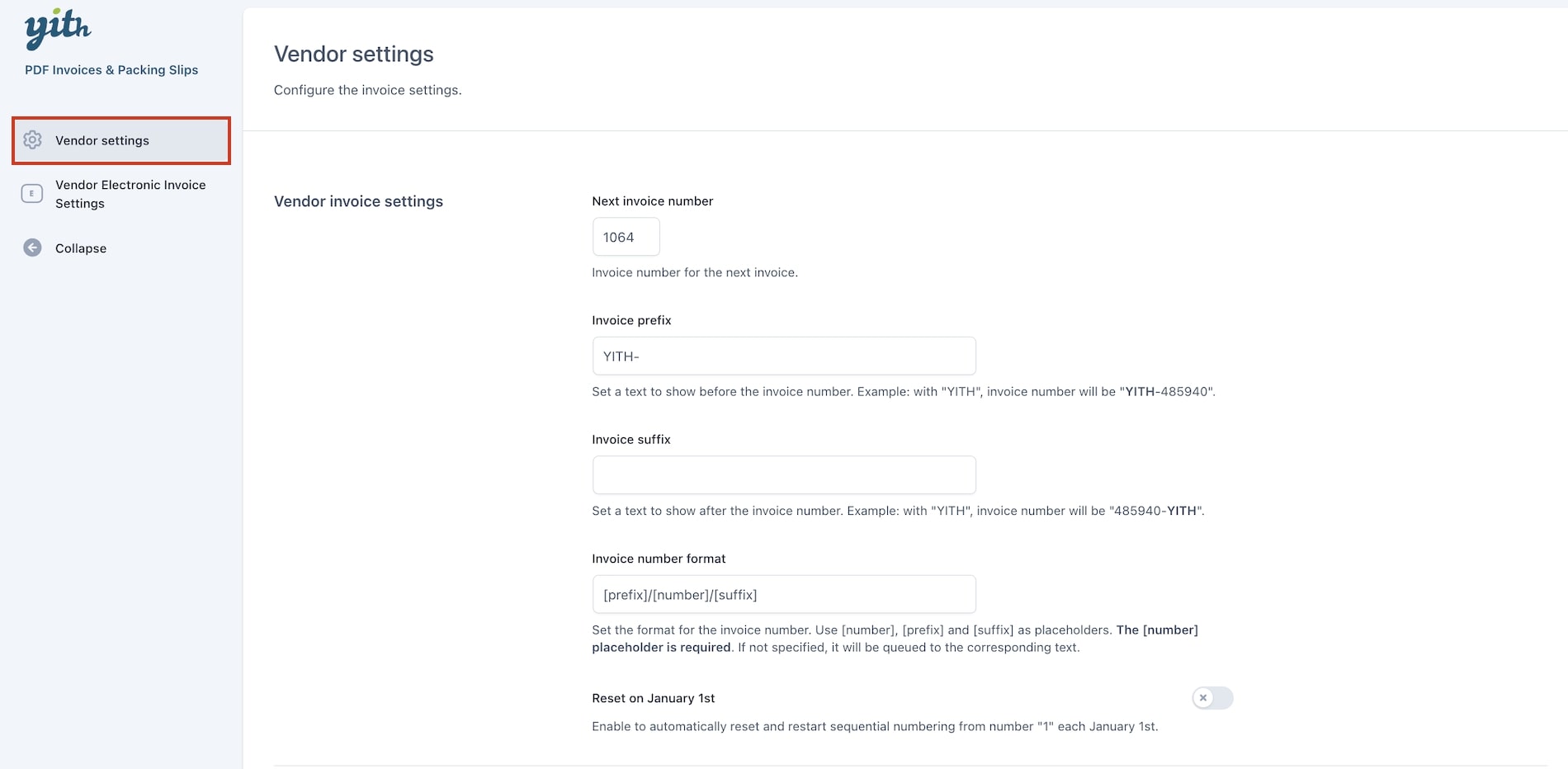Click the Vendor settings gear icon

click(32, 140)
